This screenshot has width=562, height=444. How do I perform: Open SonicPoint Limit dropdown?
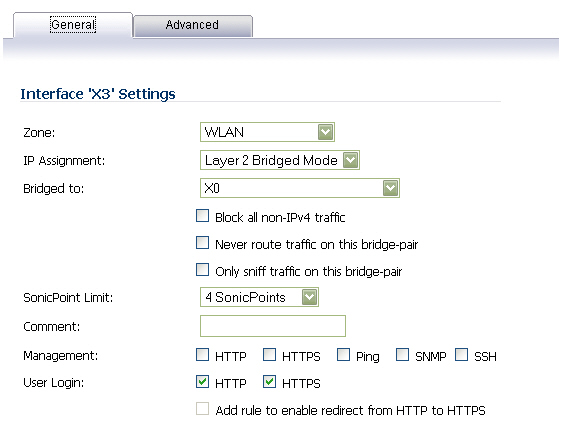point(259,297)
